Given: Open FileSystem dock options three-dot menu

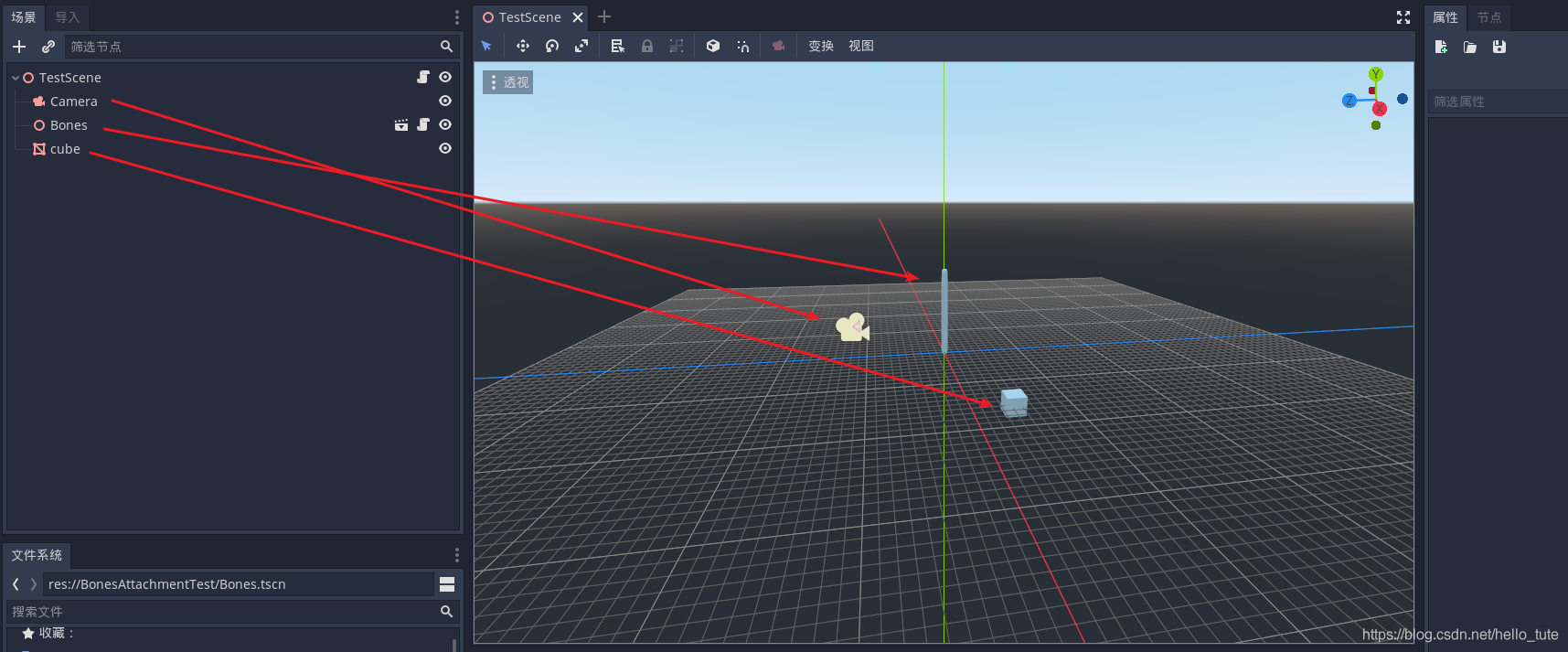Looking at the screenshot, I should (457, 555).
